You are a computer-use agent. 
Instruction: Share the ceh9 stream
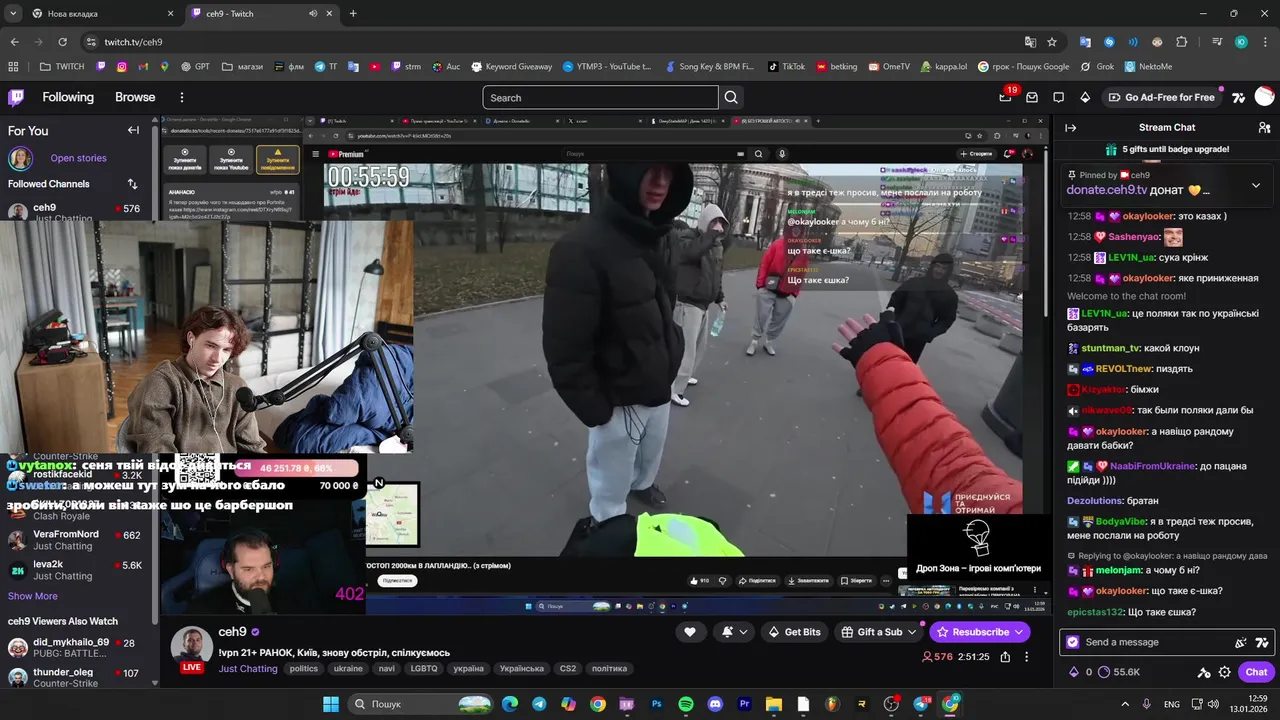pos(1005,657)
